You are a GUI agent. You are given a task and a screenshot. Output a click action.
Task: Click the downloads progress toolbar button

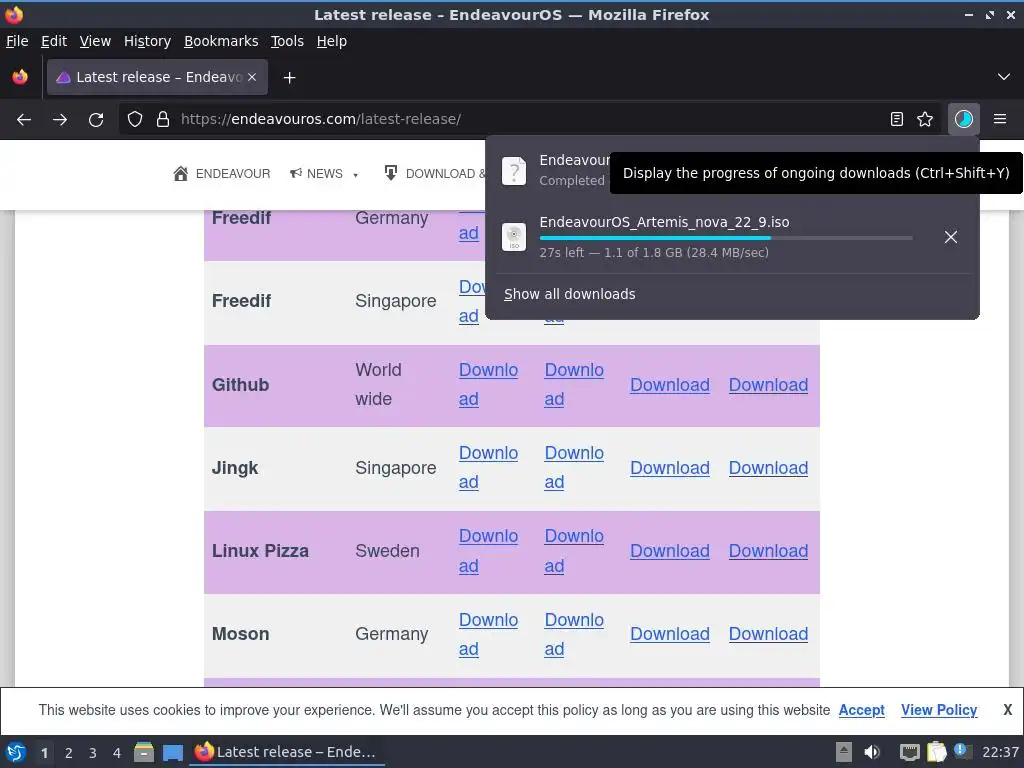963,119
